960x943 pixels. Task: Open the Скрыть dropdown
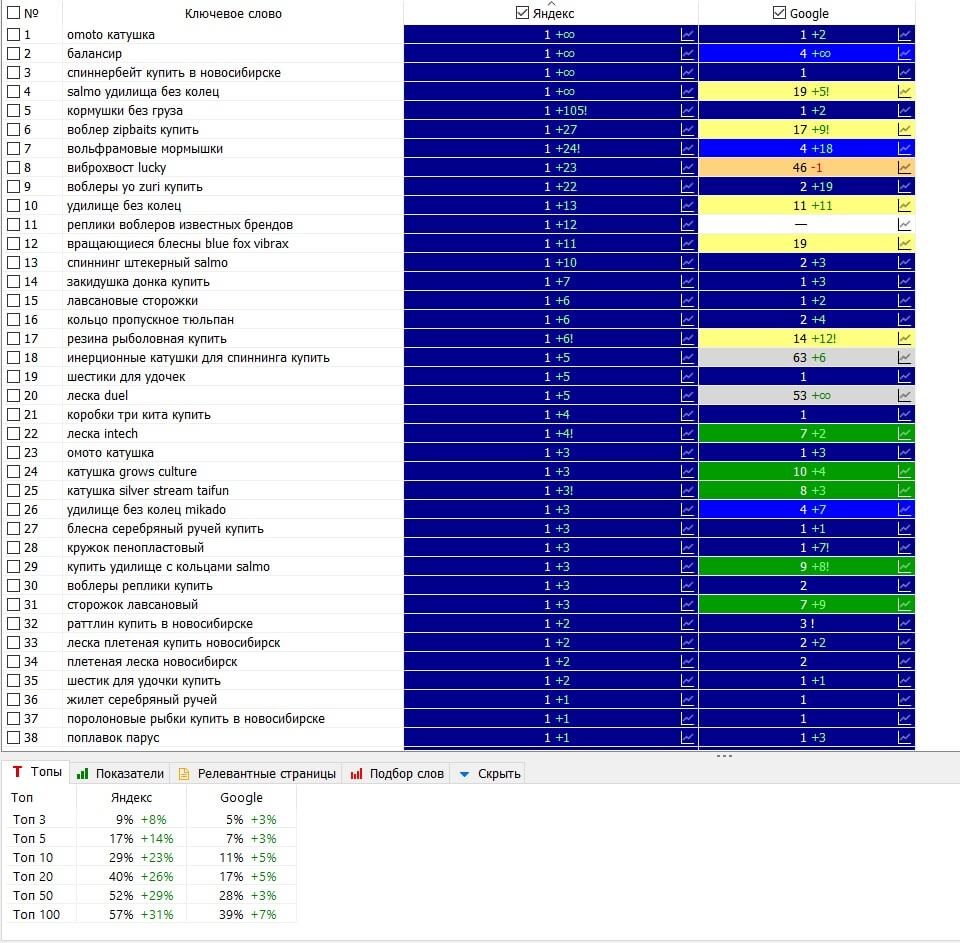click(x=489, y=774)
